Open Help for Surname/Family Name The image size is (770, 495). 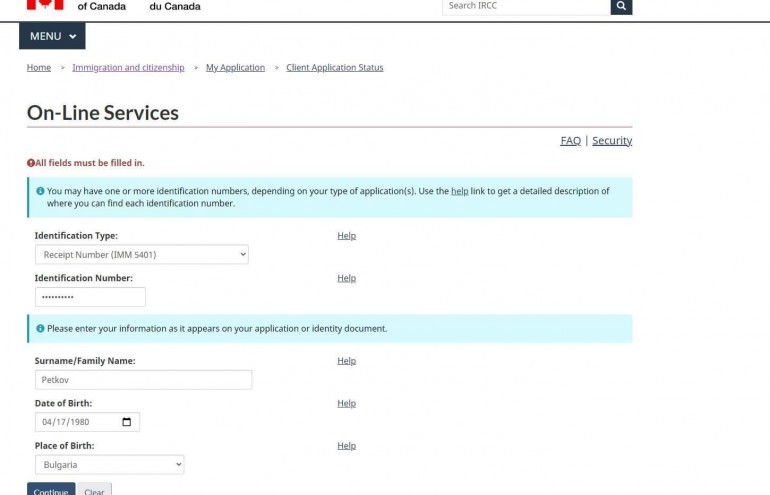pyautogui.click(x=346, y=361)
